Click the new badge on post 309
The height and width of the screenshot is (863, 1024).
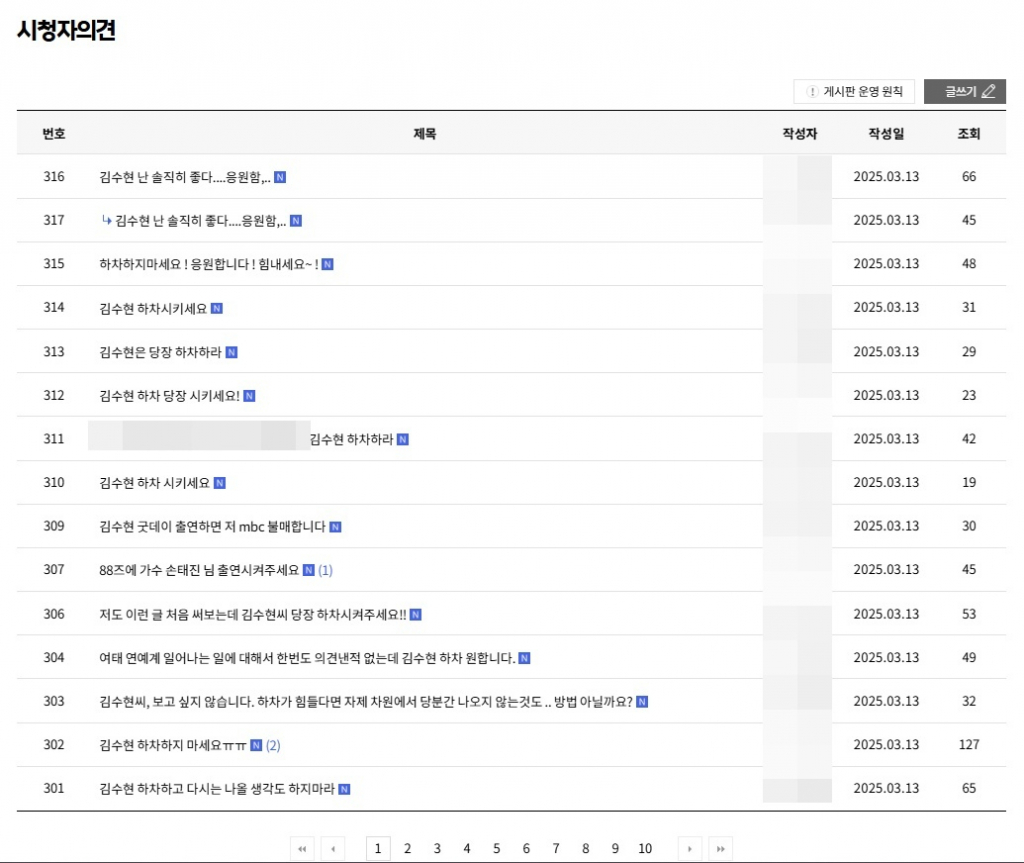click(335, 527)
